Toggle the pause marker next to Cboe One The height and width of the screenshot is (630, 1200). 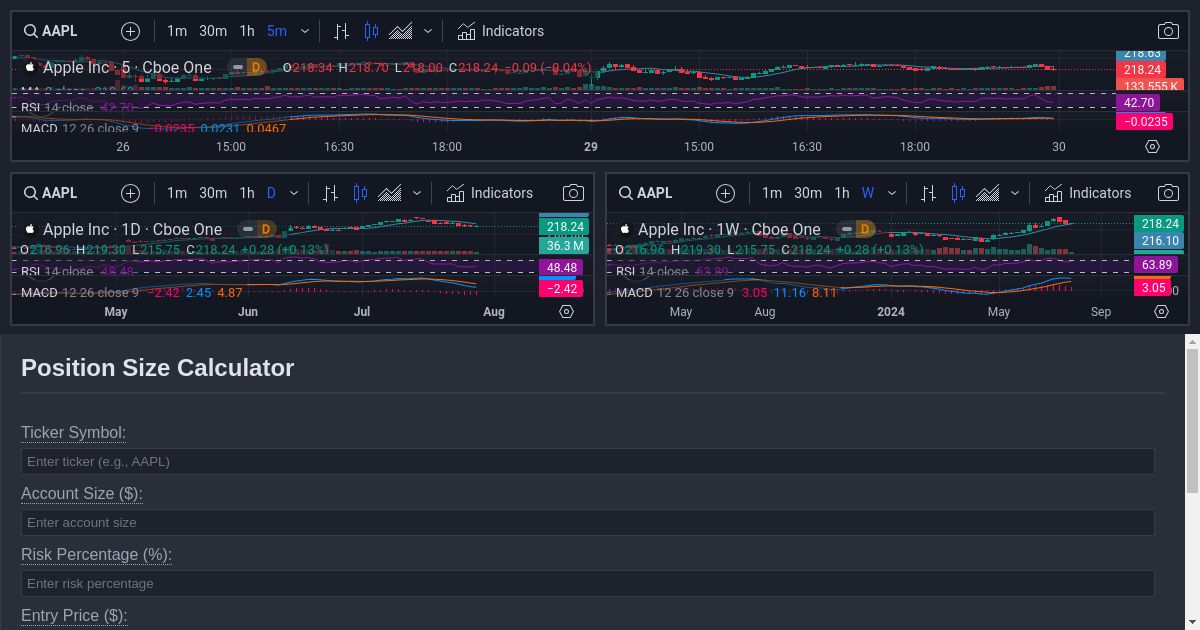click(x=237, y=67)
